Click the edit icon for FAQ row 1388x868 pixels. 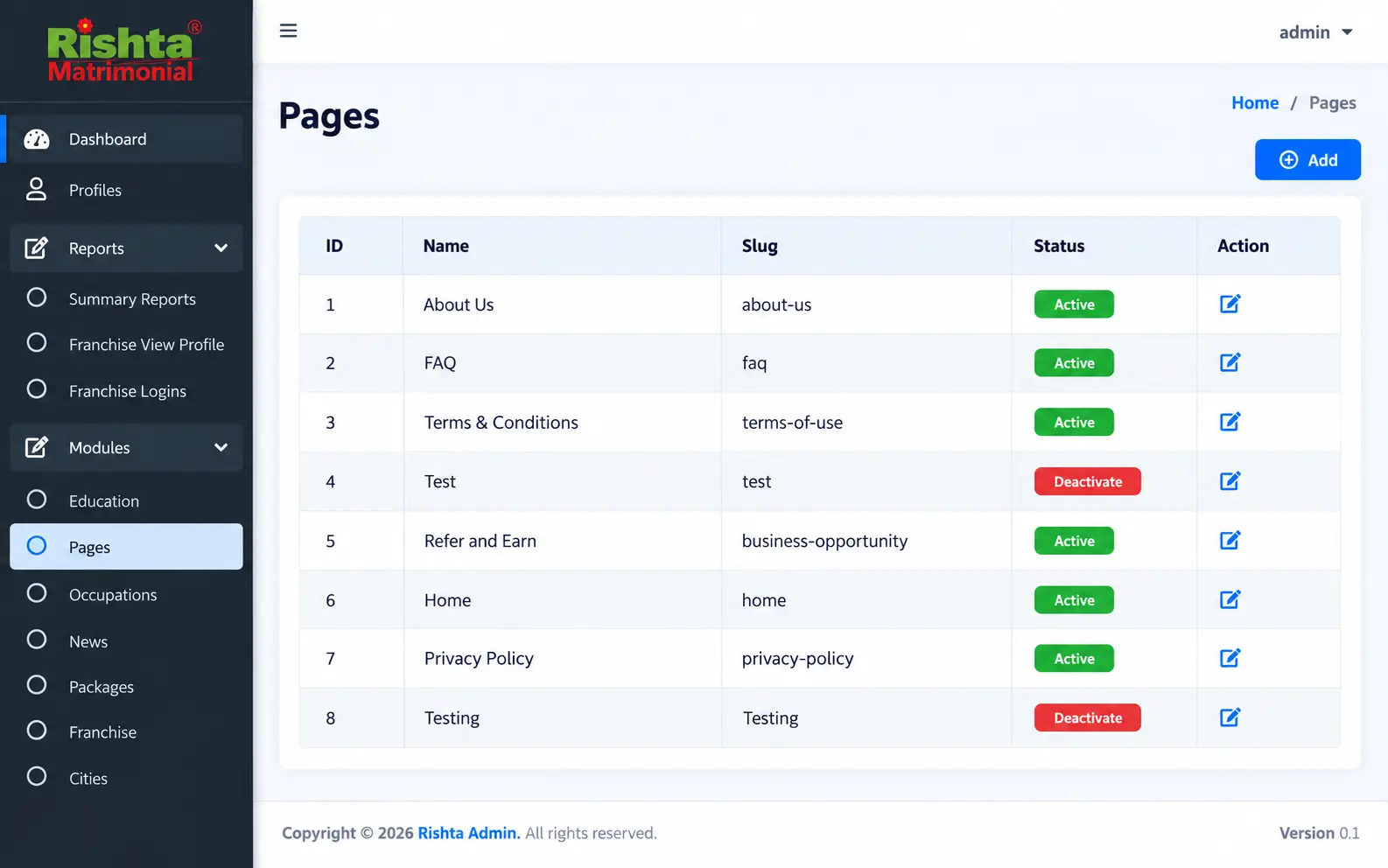click(x=1230, y=363)
